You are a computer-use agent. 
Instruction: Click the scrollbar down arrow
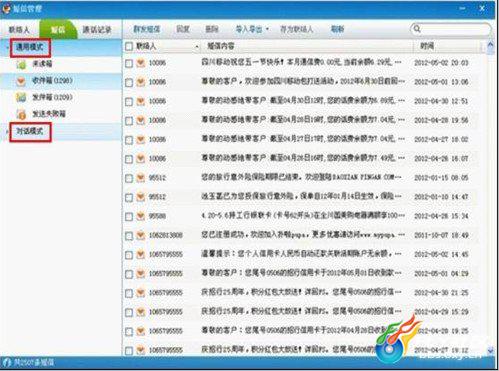(x=490, y=350)
